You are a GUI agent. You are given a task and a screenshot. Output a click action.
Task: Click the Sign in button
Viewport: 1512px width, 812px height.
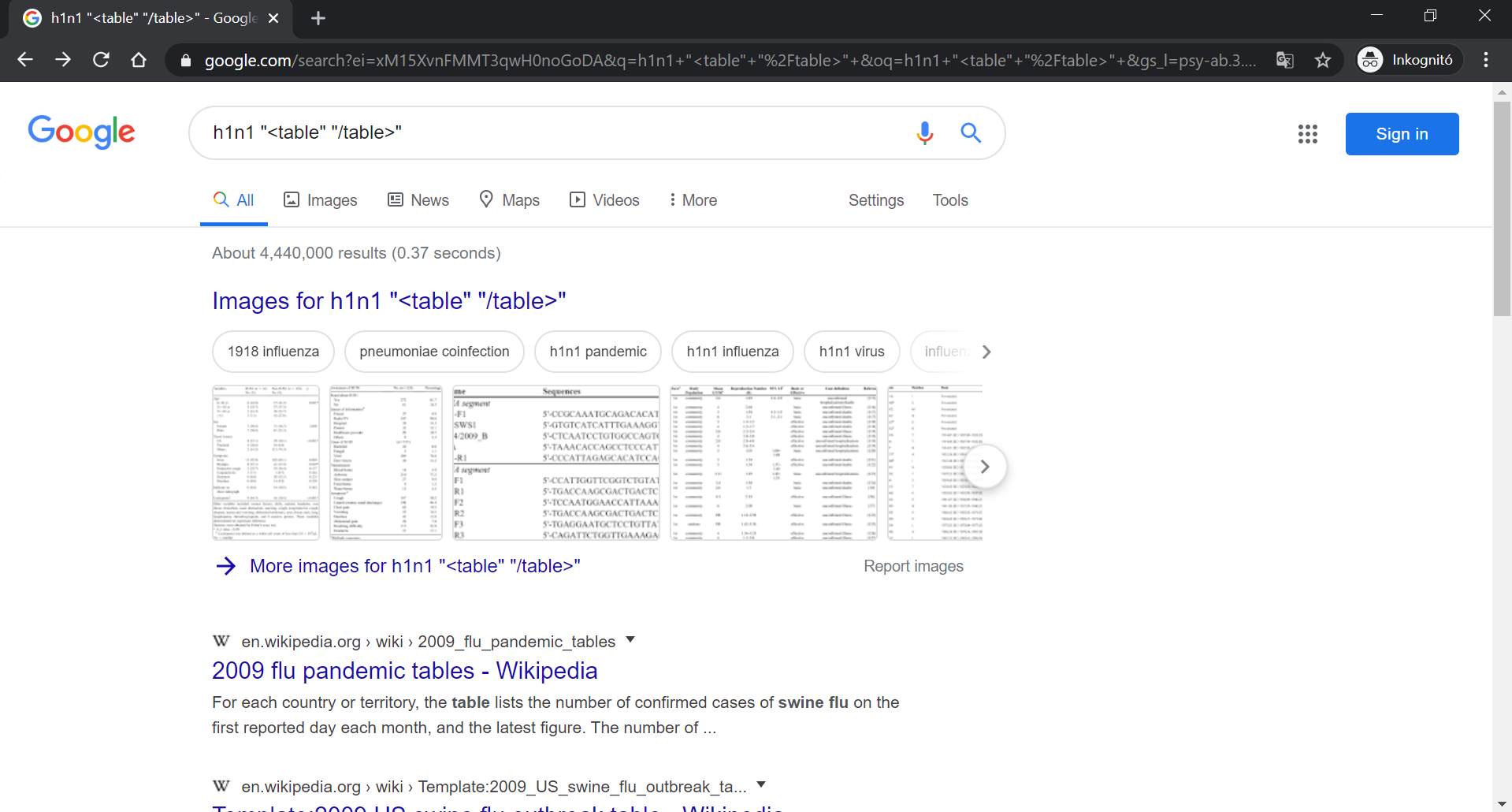click(1402, 134)
